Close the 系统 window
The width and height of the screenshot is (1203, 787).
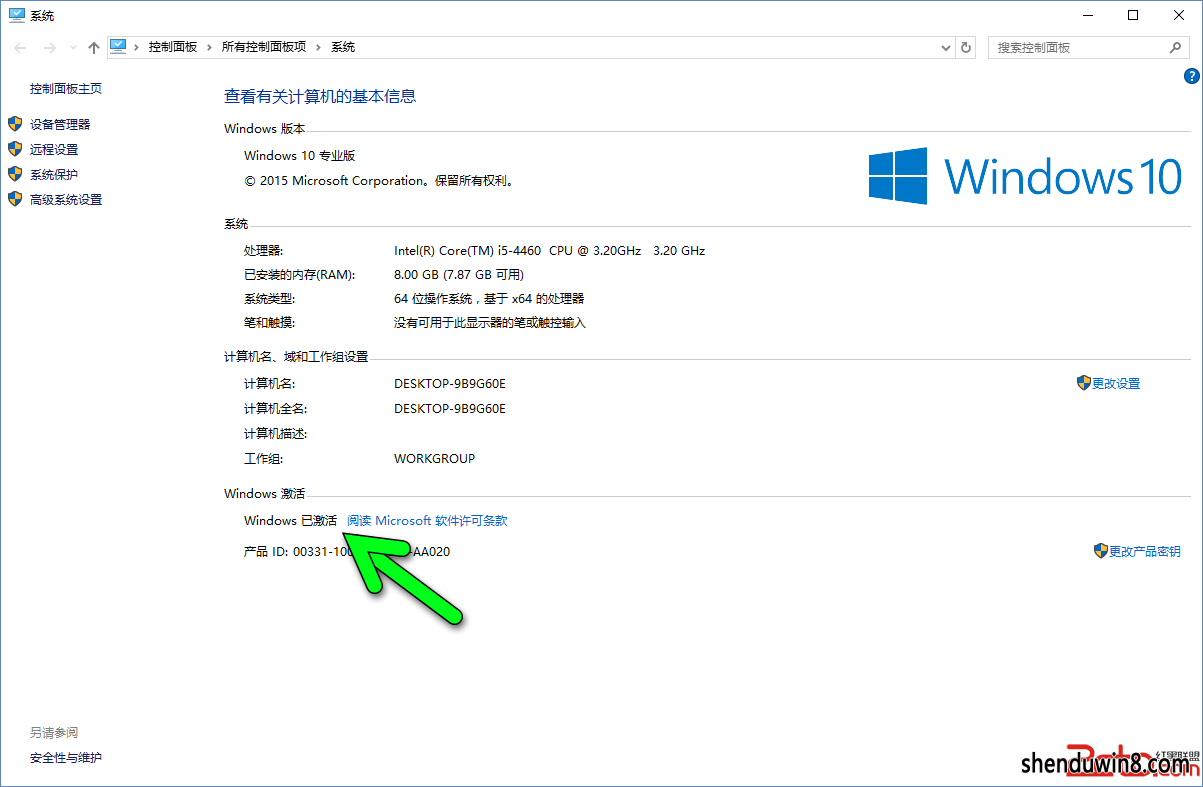[1178, 15]
